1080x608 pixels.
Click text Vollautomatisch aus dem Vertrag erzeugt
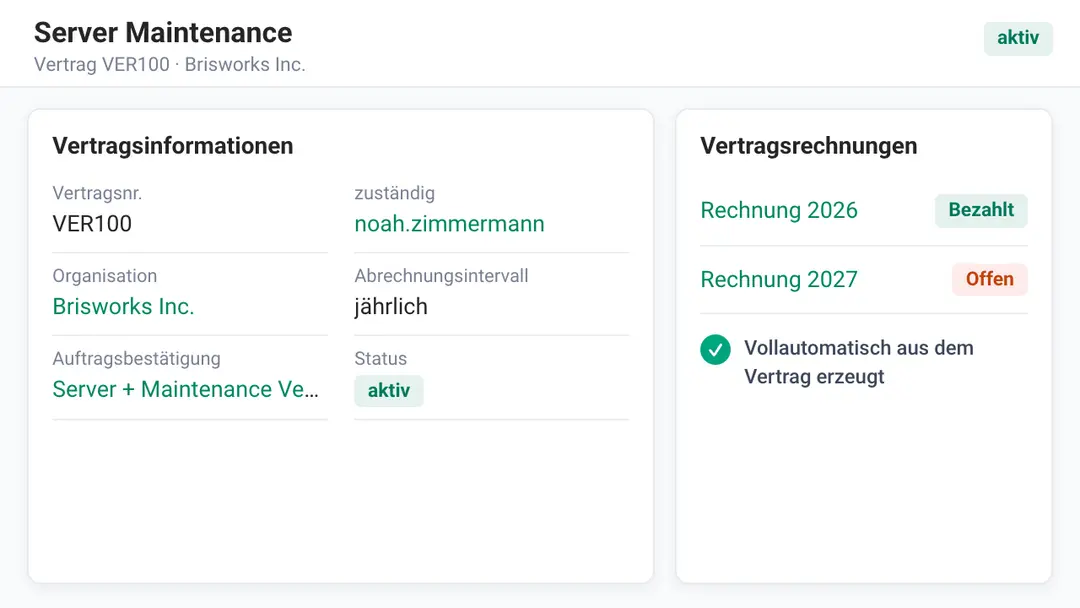coord(858,362)
